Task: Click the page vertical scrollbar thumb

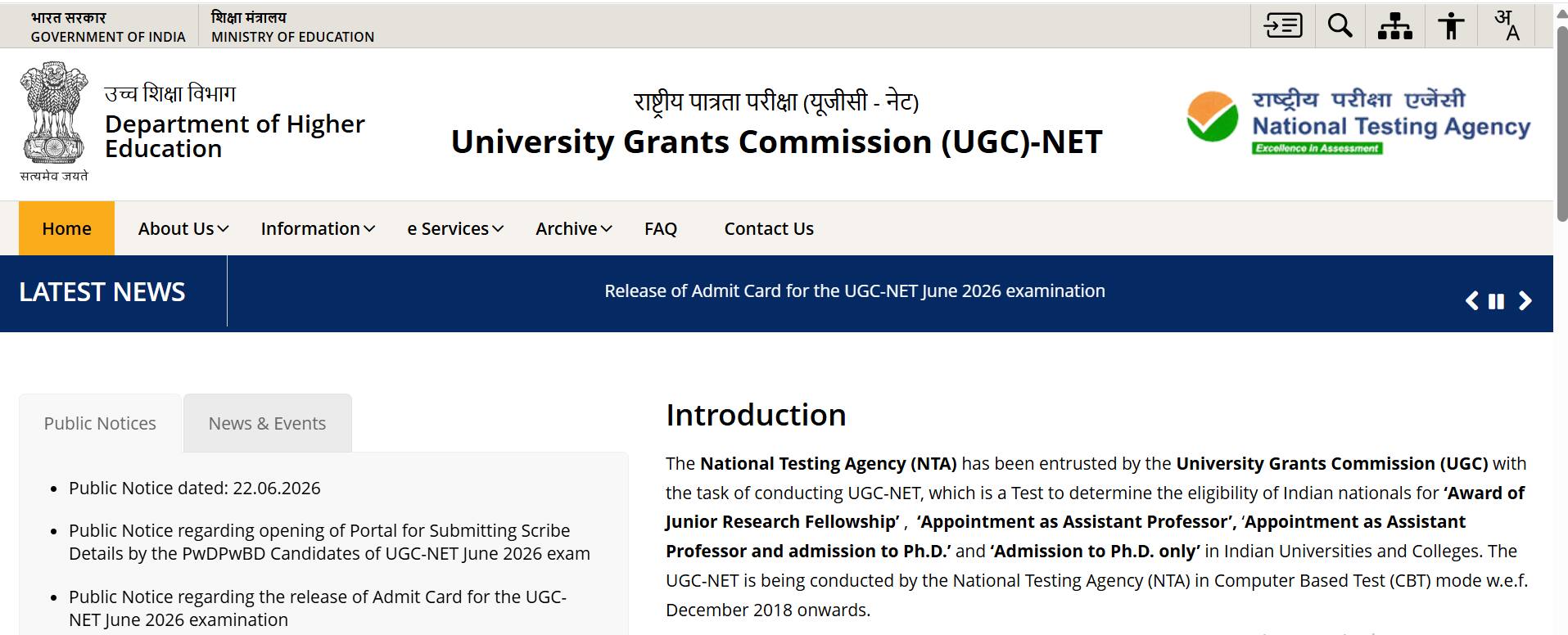Action: coord(1561,123)
